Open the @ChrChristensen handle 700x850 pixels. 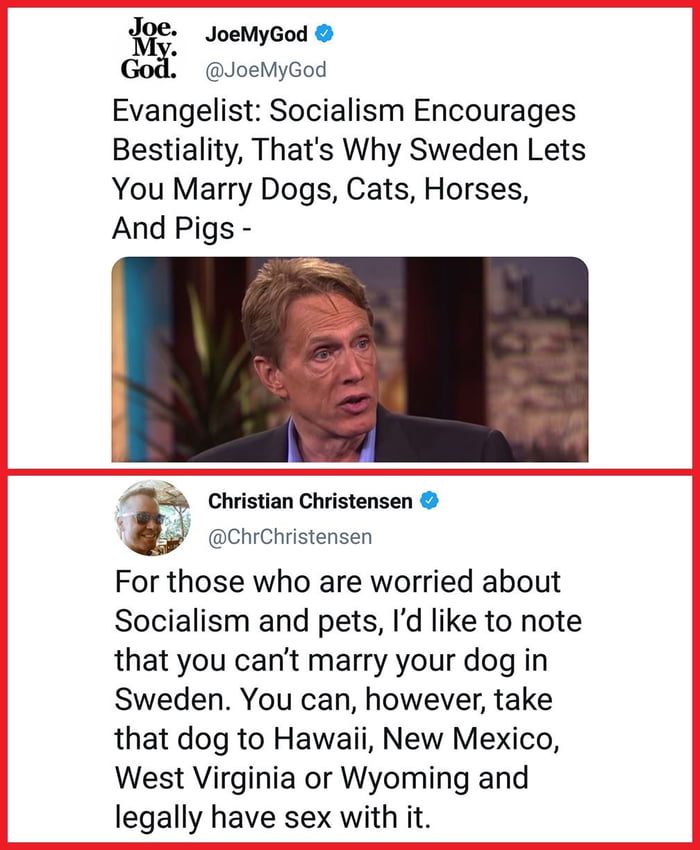click(x=290, y=537)
